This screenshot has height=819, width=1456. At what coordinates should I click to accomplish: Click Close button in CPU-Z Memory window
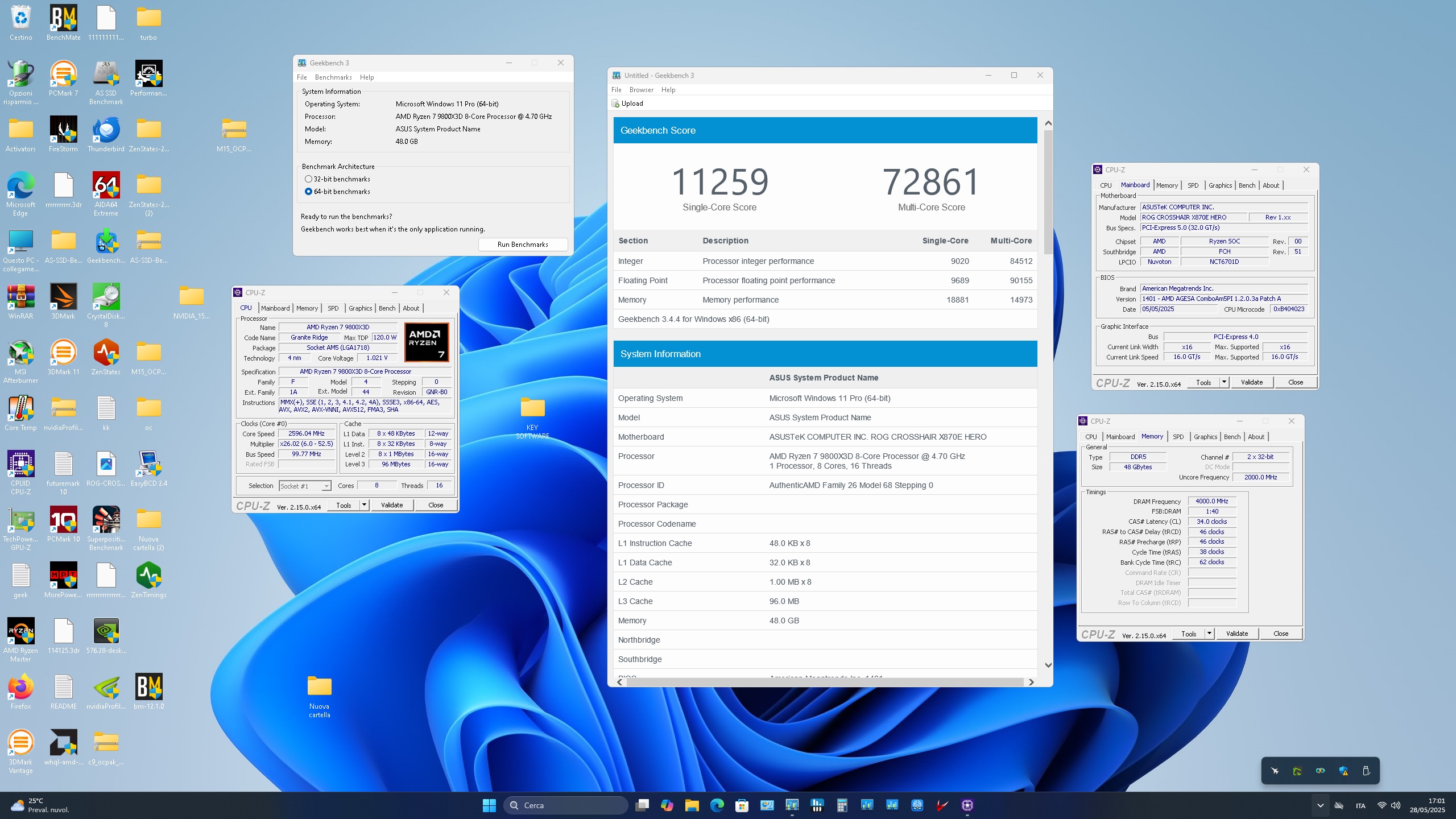click(1281, 634)
